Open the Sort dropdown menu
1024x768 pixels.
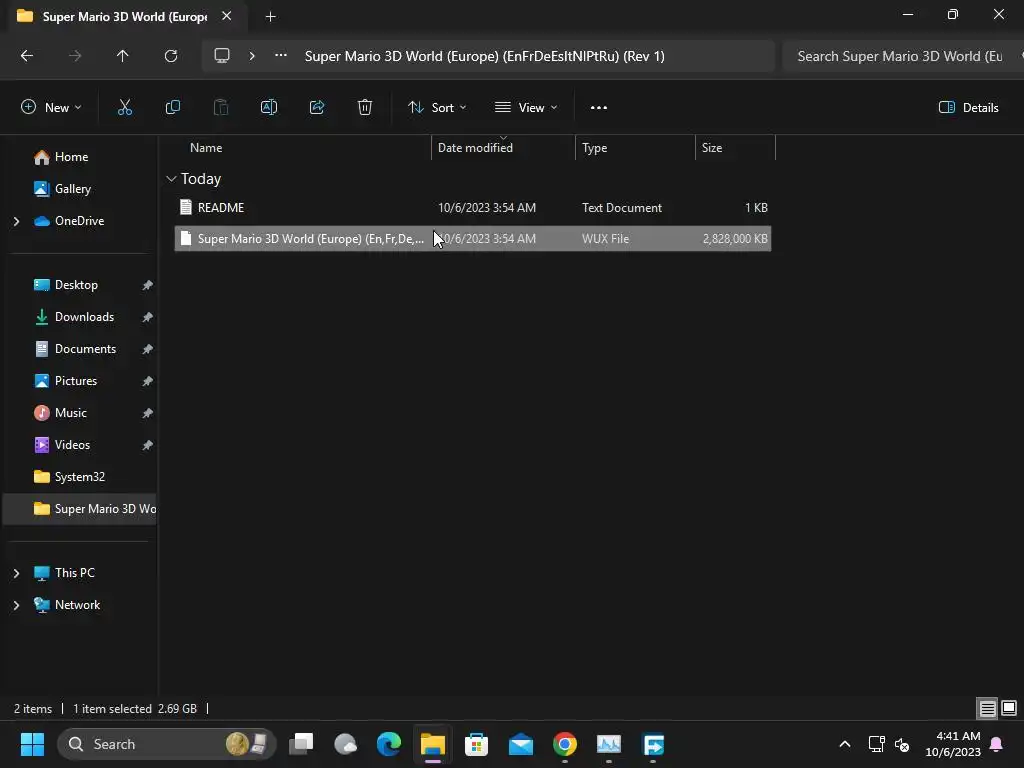tap(437, 108)
